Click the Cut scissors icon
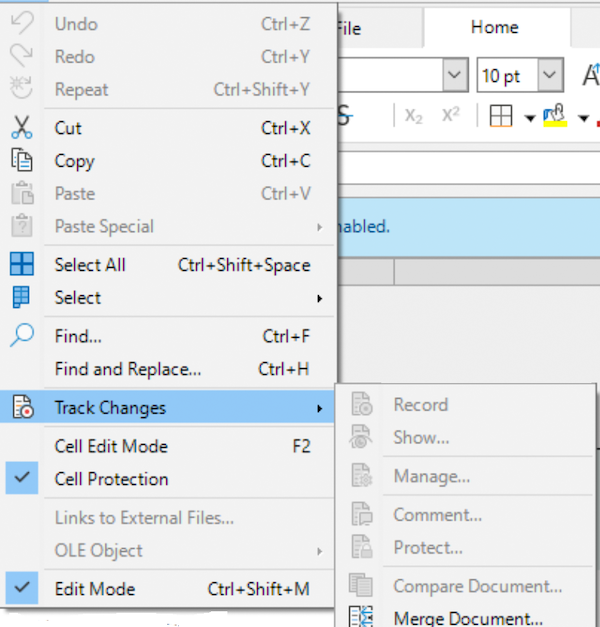This screenshot has height=627, width=600. pos(21,128)
